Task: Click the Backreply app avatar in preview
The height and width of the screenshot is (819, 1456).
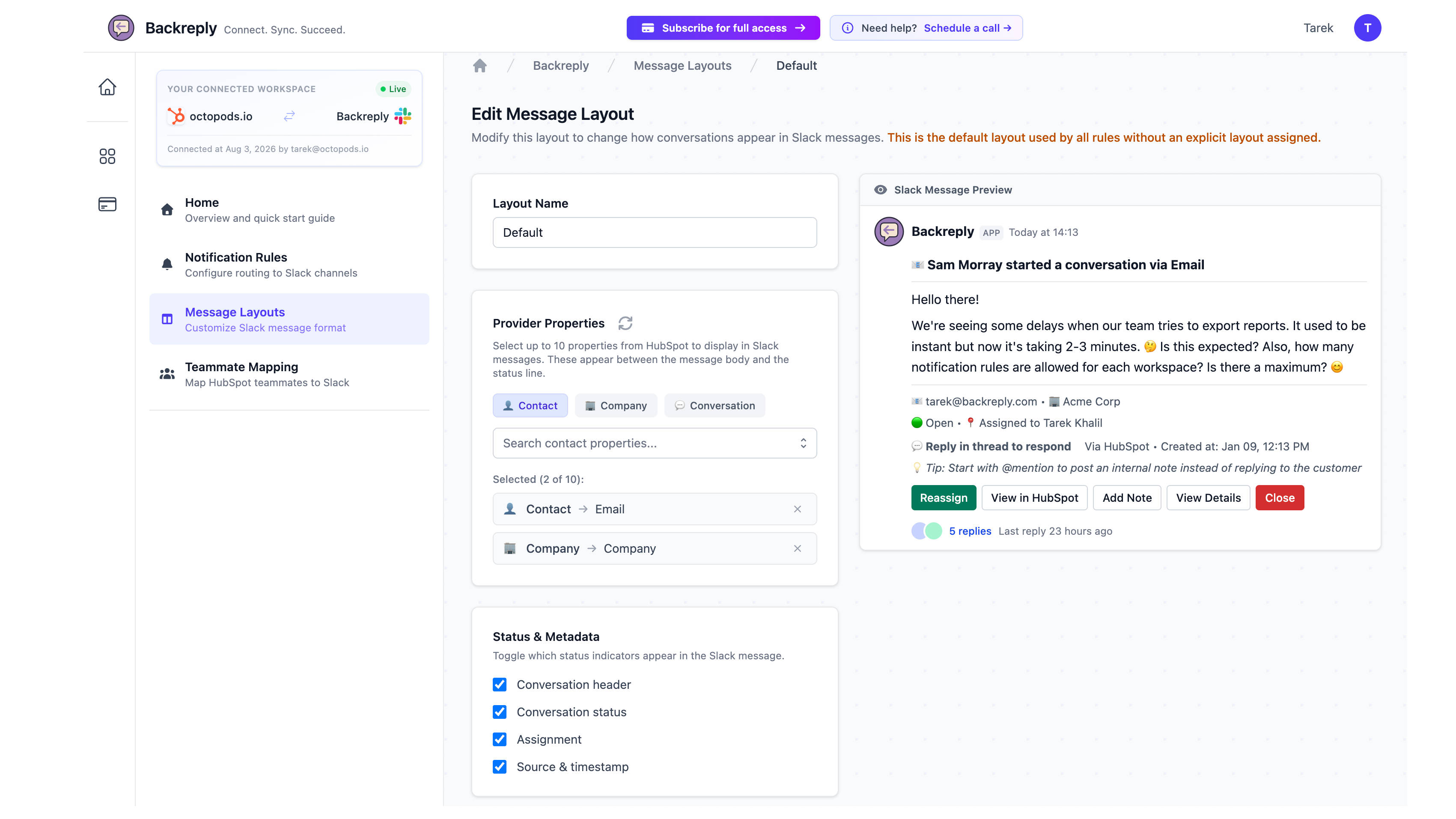Action: pos(889,232)
